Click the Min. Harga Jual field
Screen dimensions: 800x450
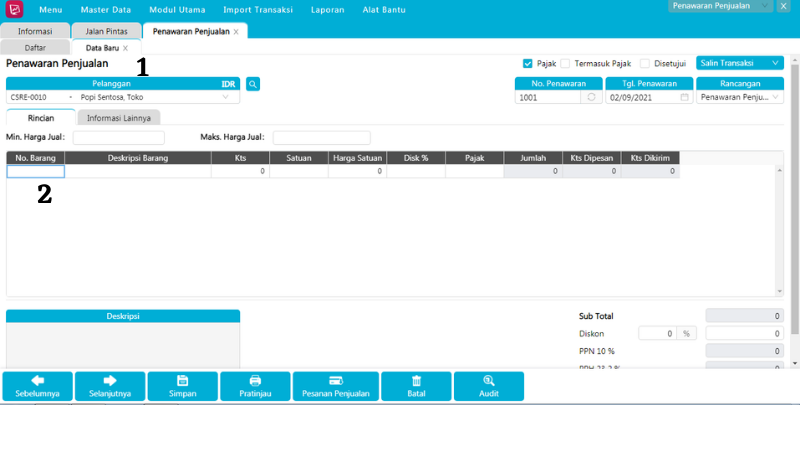tap(118, 138)
